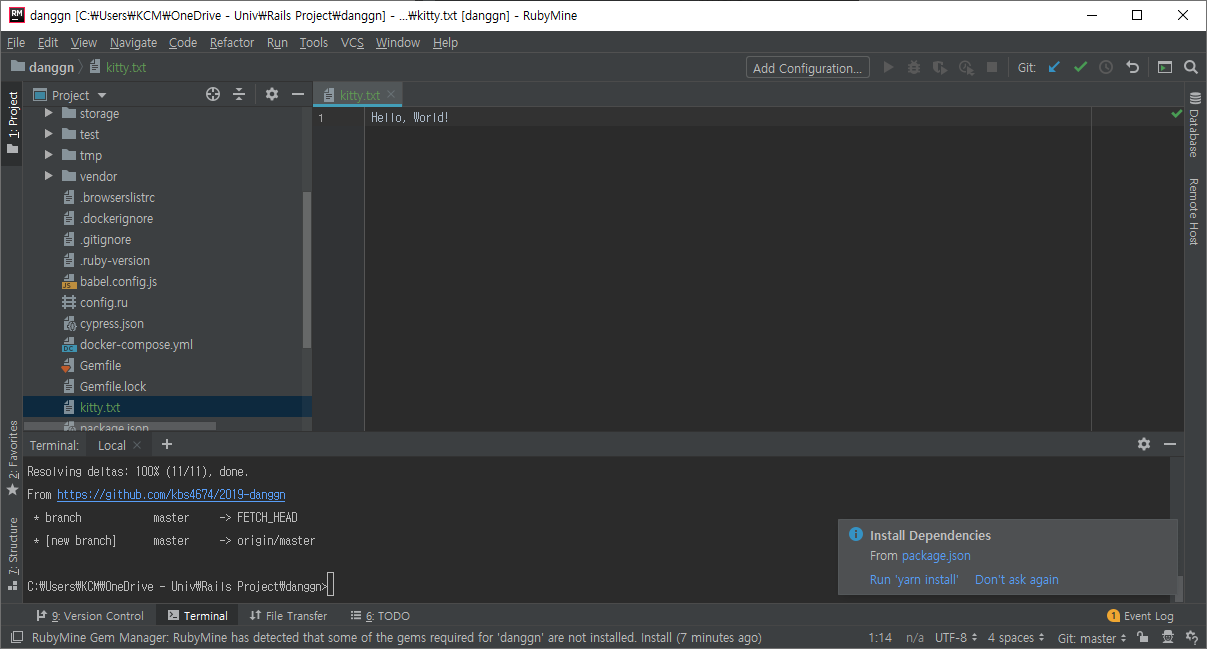
Task: Open Git Show History clock icon
Action: (x=1106, y=68)
